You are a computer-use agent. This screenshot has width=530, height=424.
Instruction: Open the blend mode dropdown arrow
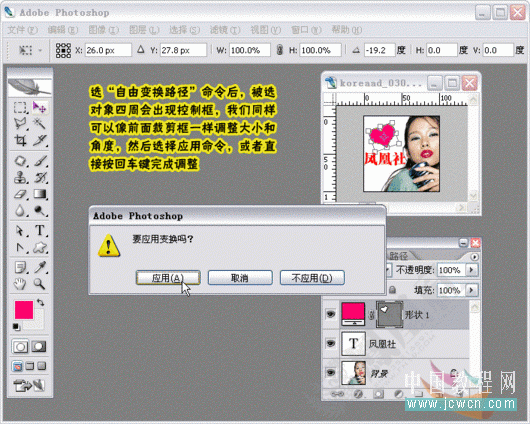388,270
